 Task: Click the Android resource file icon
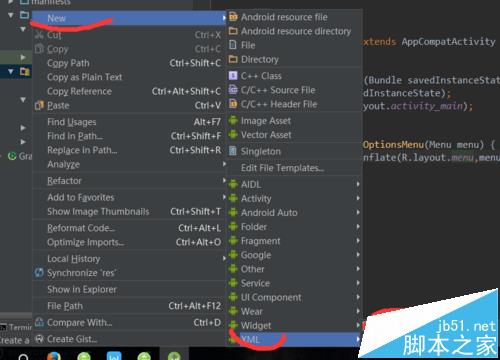click(x=233, y=17)
